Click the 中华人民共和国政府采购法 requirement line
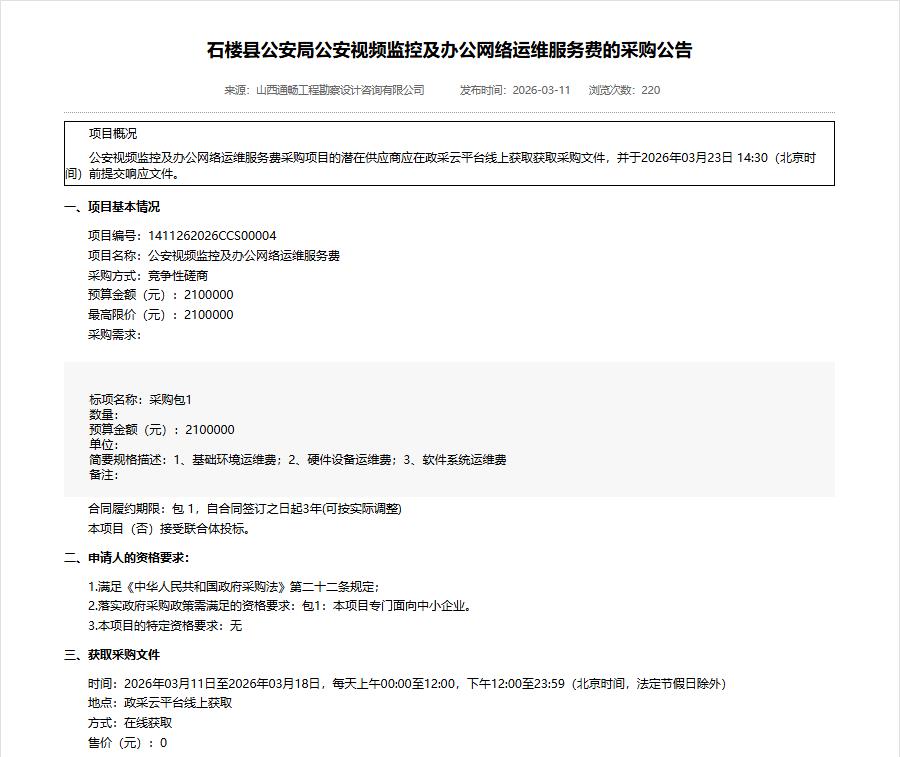Viewport: 900px width, 757px height. pyautogui.click(x=234, y=587)
